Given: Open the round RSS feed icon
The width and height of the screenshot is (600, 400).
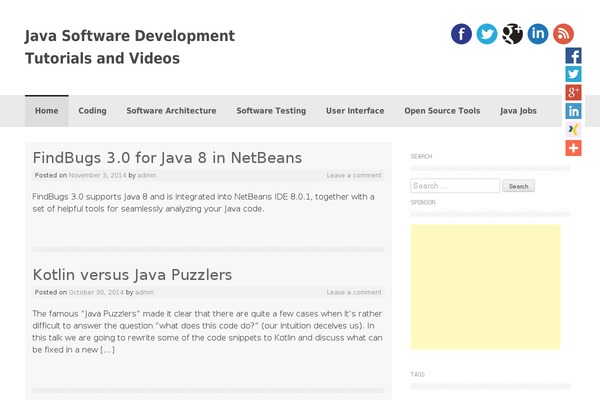Looking at the screenshot, I should (x=563, y=34).
